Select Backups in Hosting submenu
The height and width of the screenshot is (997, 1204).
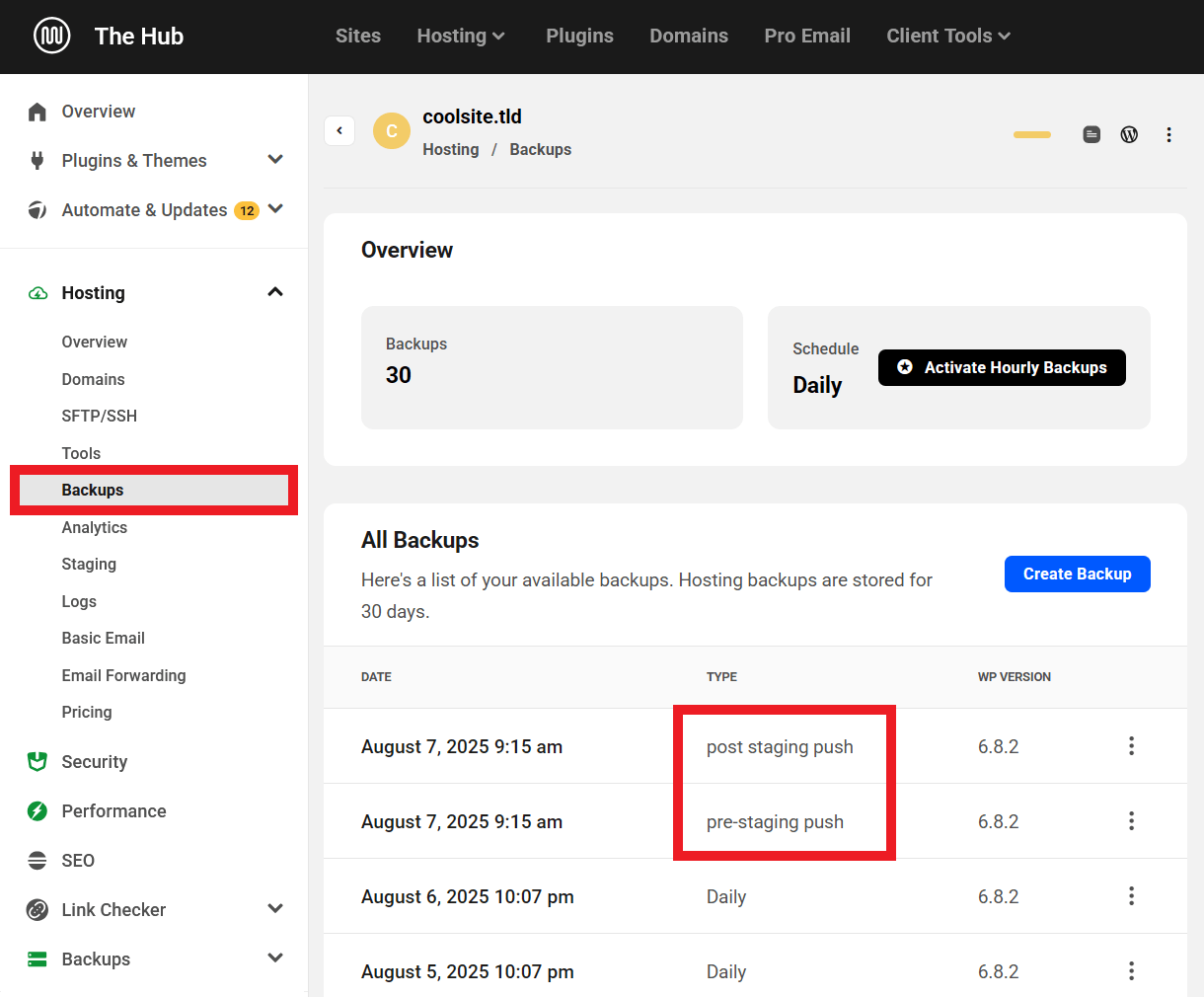[154, 491]
